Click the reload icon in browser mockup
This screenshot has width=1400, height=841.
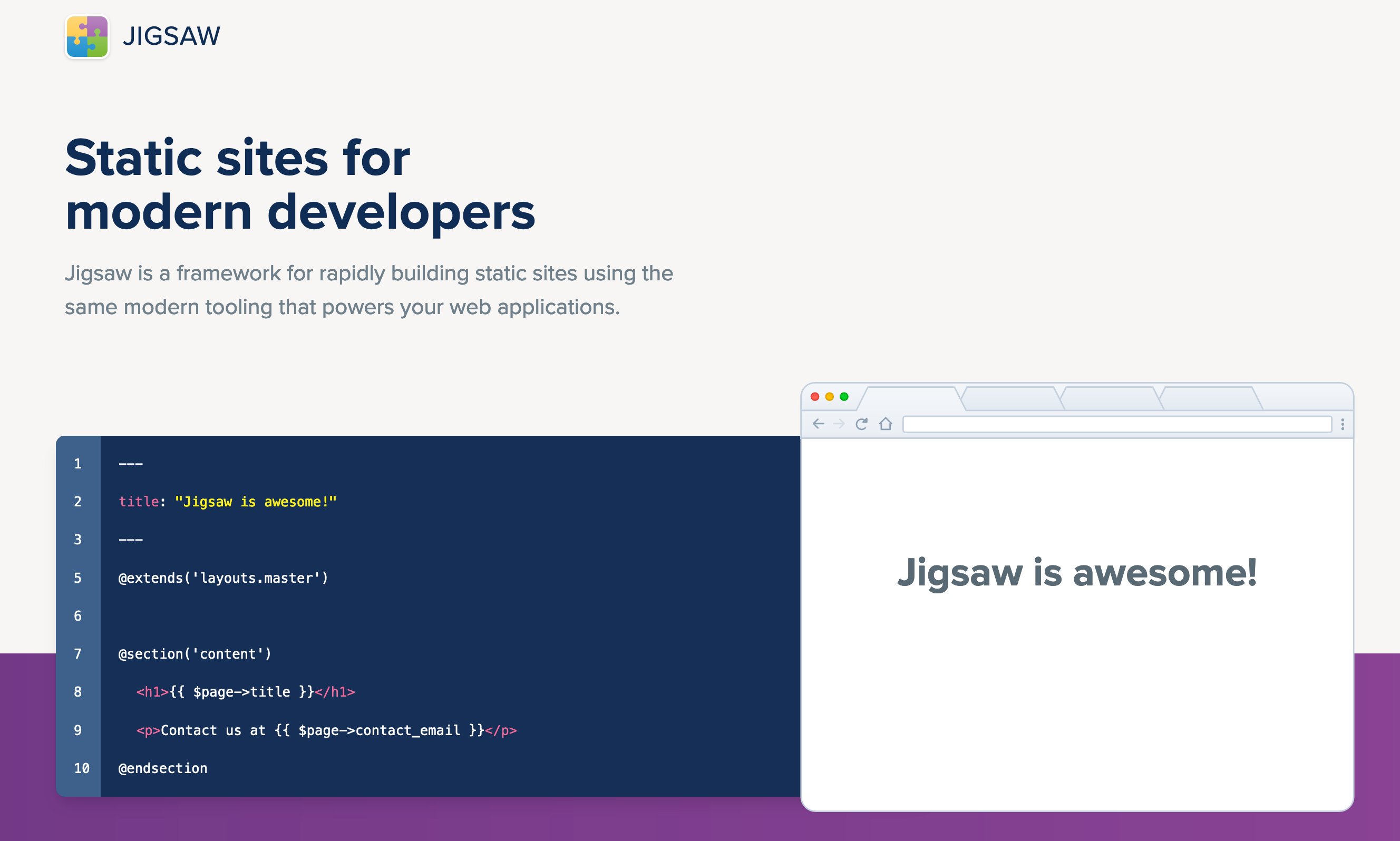tap(861, 424)
